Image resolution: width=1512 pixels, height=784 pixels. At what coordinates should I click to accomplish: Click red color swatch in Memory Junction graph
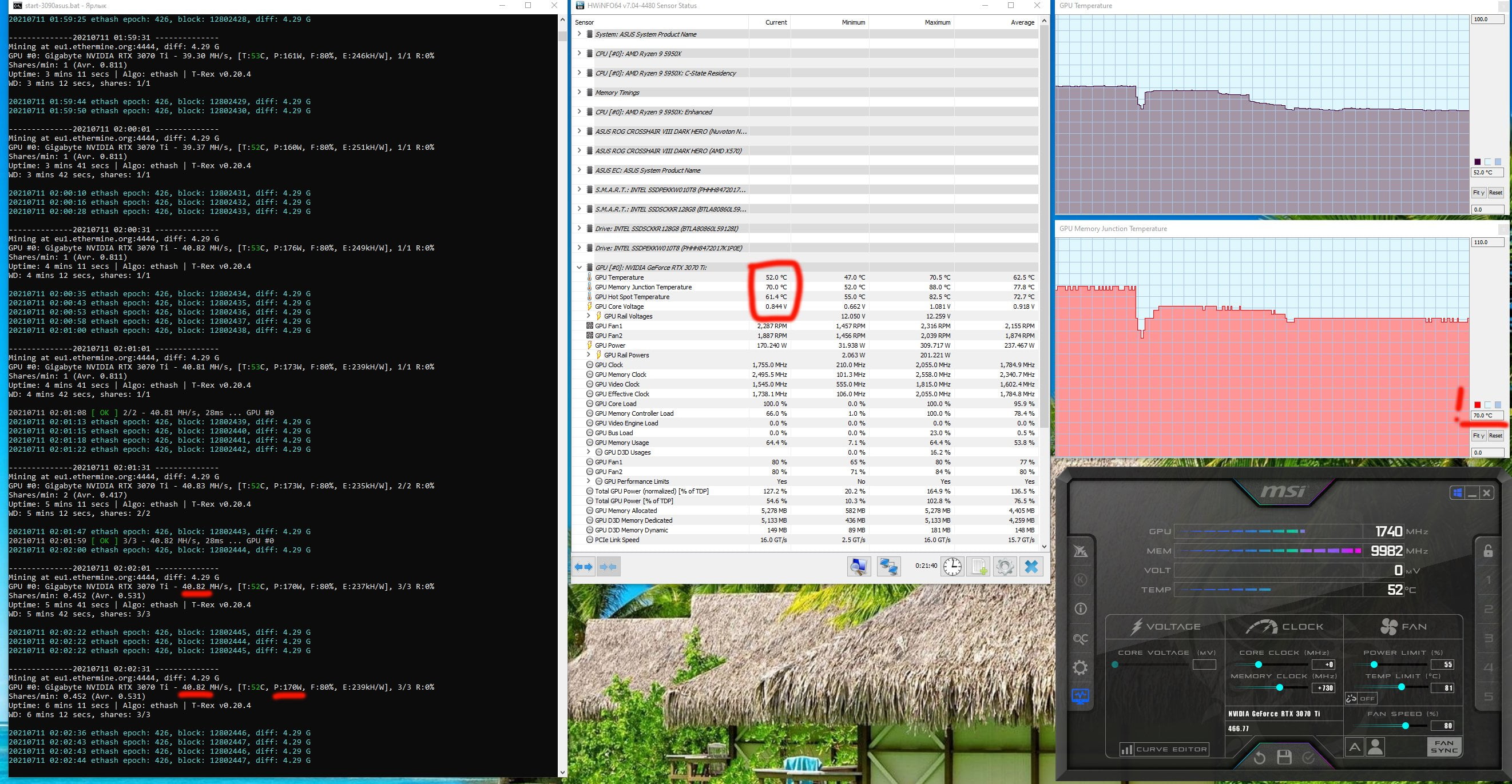(1477, 405)
